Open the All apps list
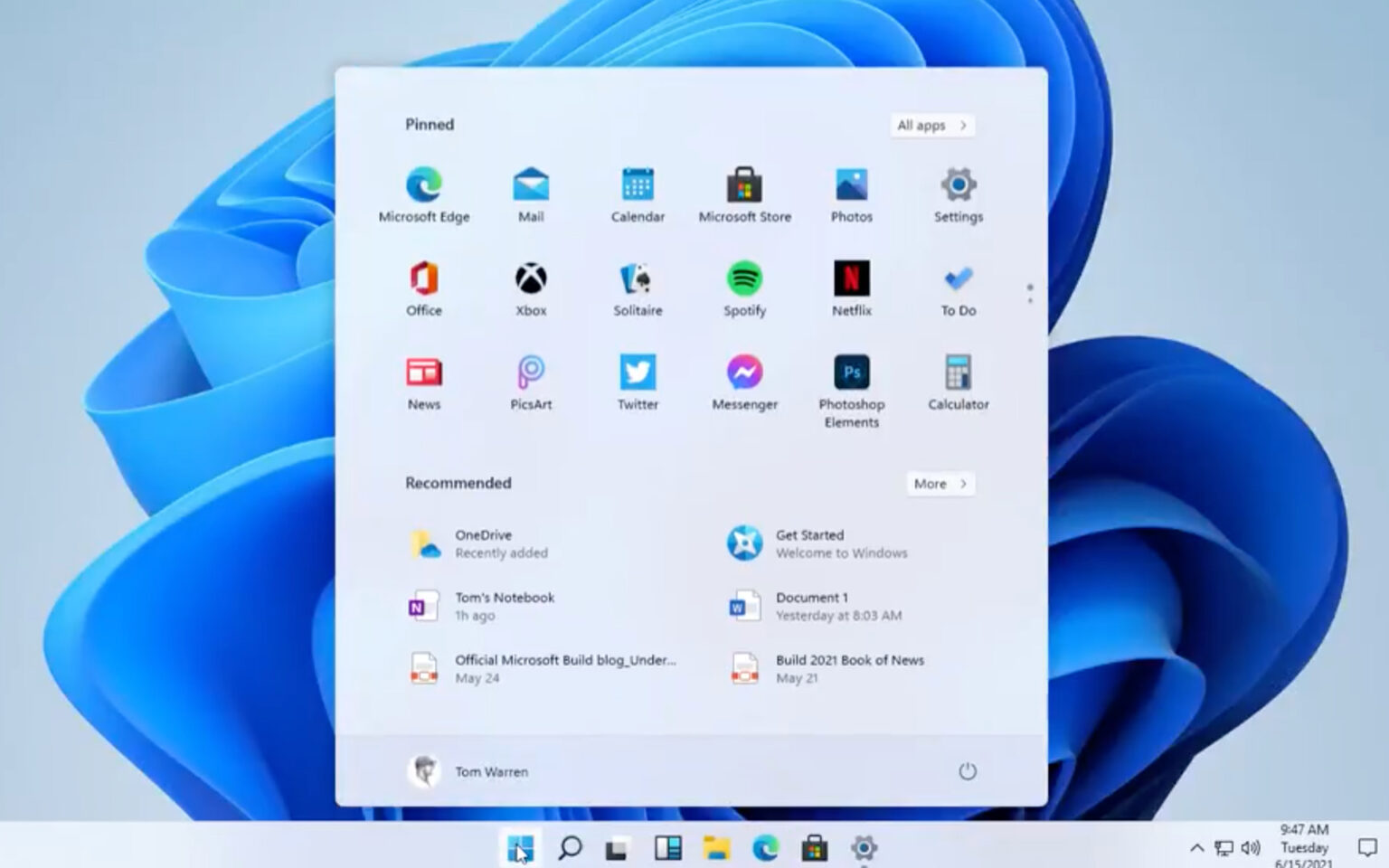1389x868 pixels. (931, 125)
